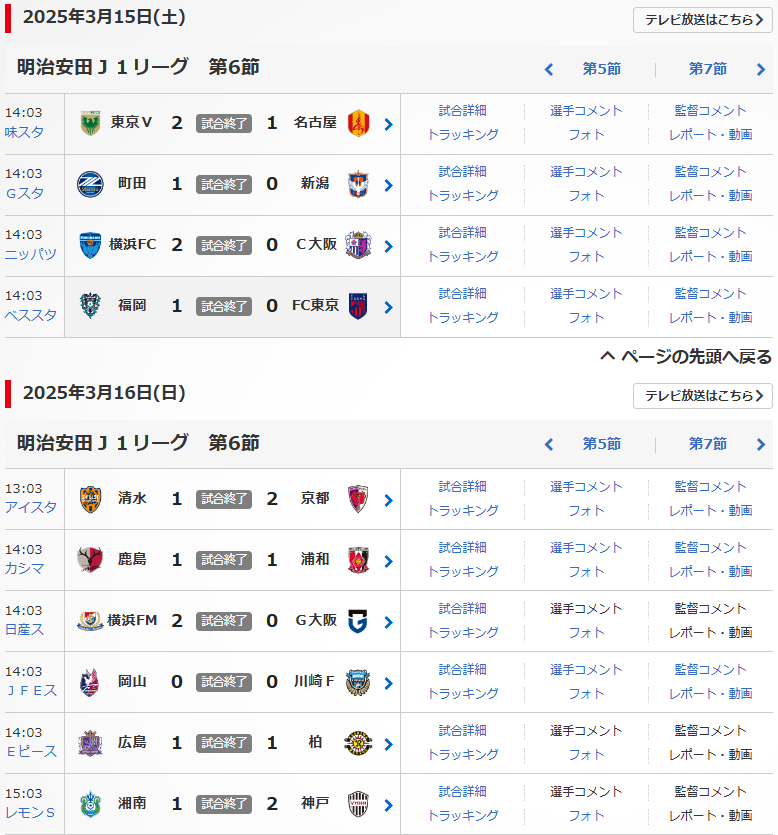Click the Urawa Reds club crest
778x835 pixels.
click(x=358, y=560)
